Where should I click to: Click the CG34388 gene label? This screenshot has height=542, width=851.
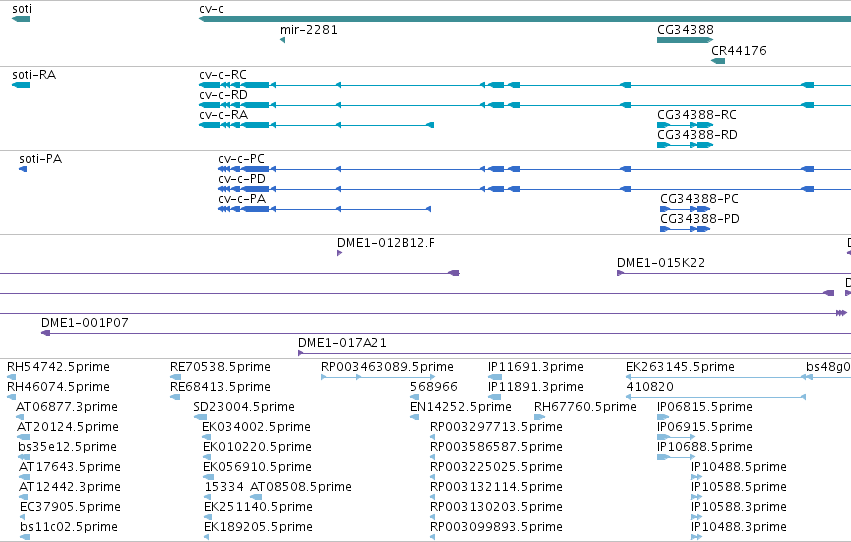click(685, 30)
